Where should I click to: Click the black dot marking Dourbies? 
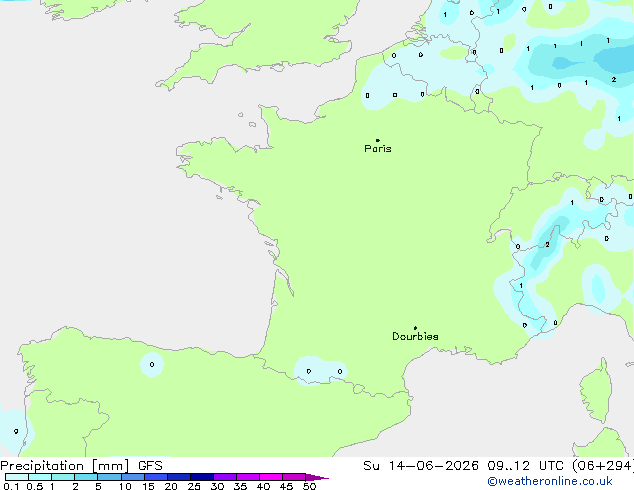coord(415,328)
